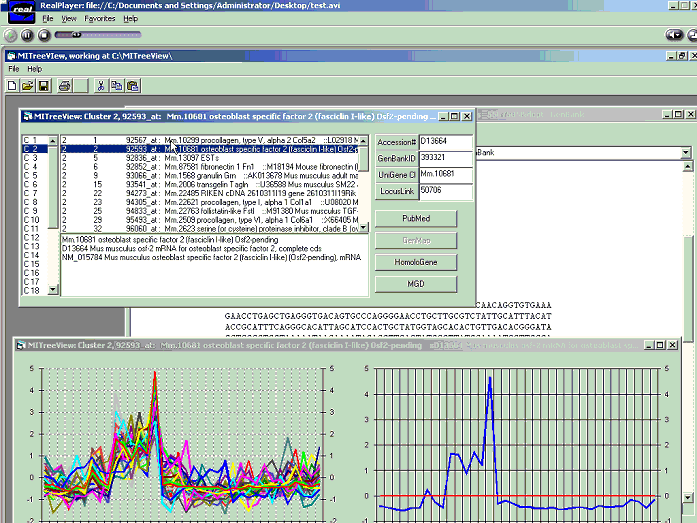Image resolution: width=697 pixels, height=523 pixels.
Task: Select cluster C 18 in list
Action: (35, 291)
